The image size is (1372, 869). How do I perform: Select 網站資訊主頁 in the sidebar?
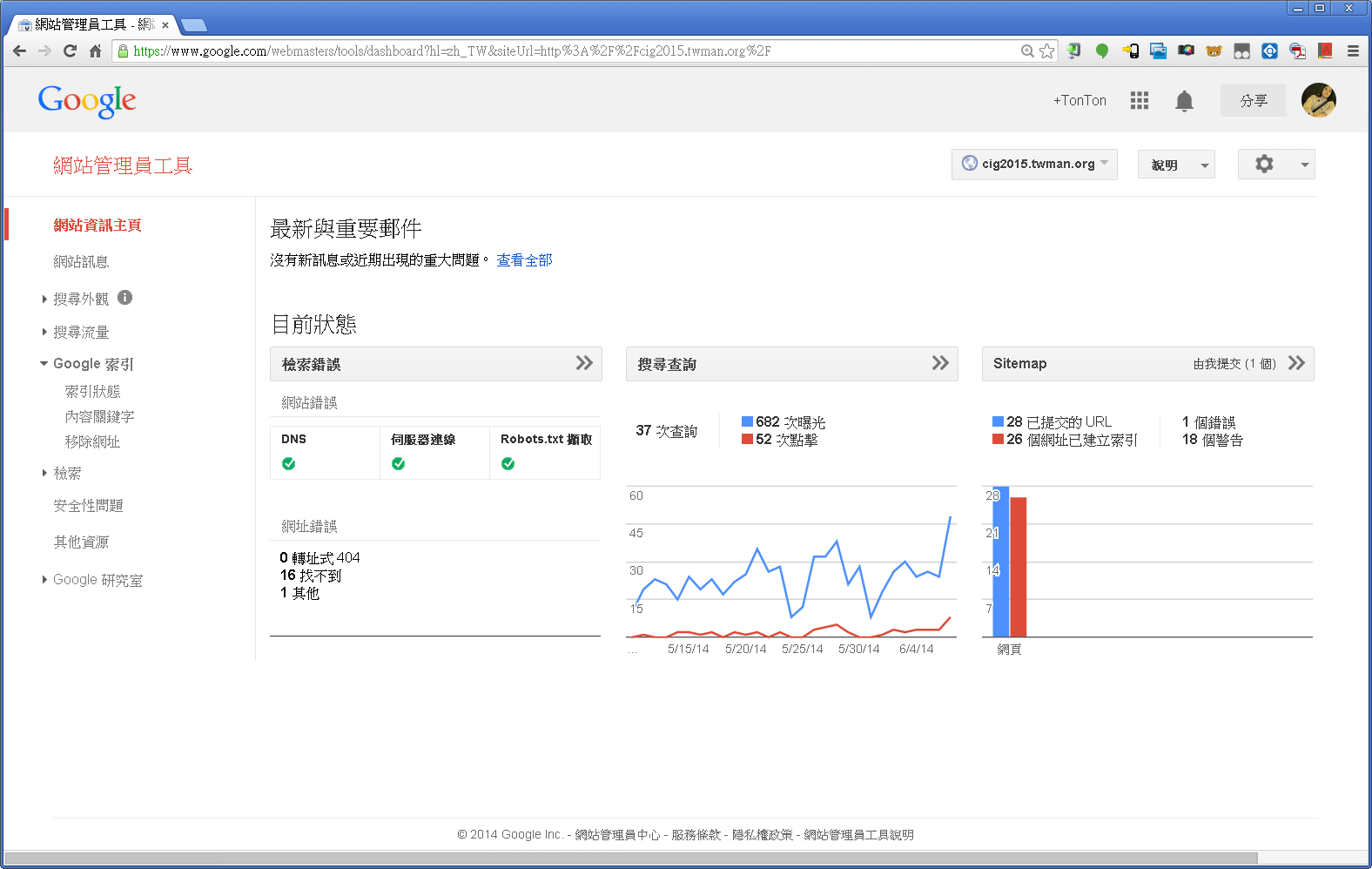tap(98, 225)
